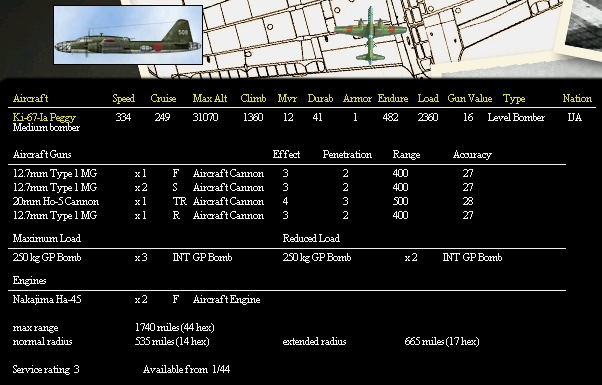Click the Reduced Load heading
602x385 pixels.
tap(311, 238)
